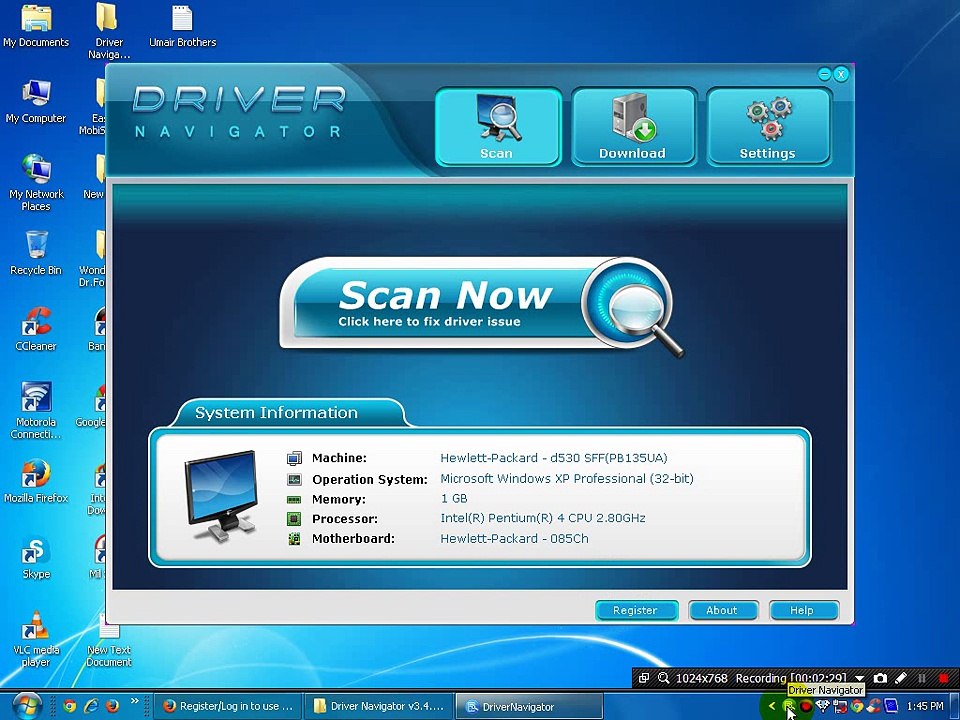This screenshot has width=960, height=720.
Task: Click the Pentium 4 CPU 2.80GHz value
Action: point(543,518)
